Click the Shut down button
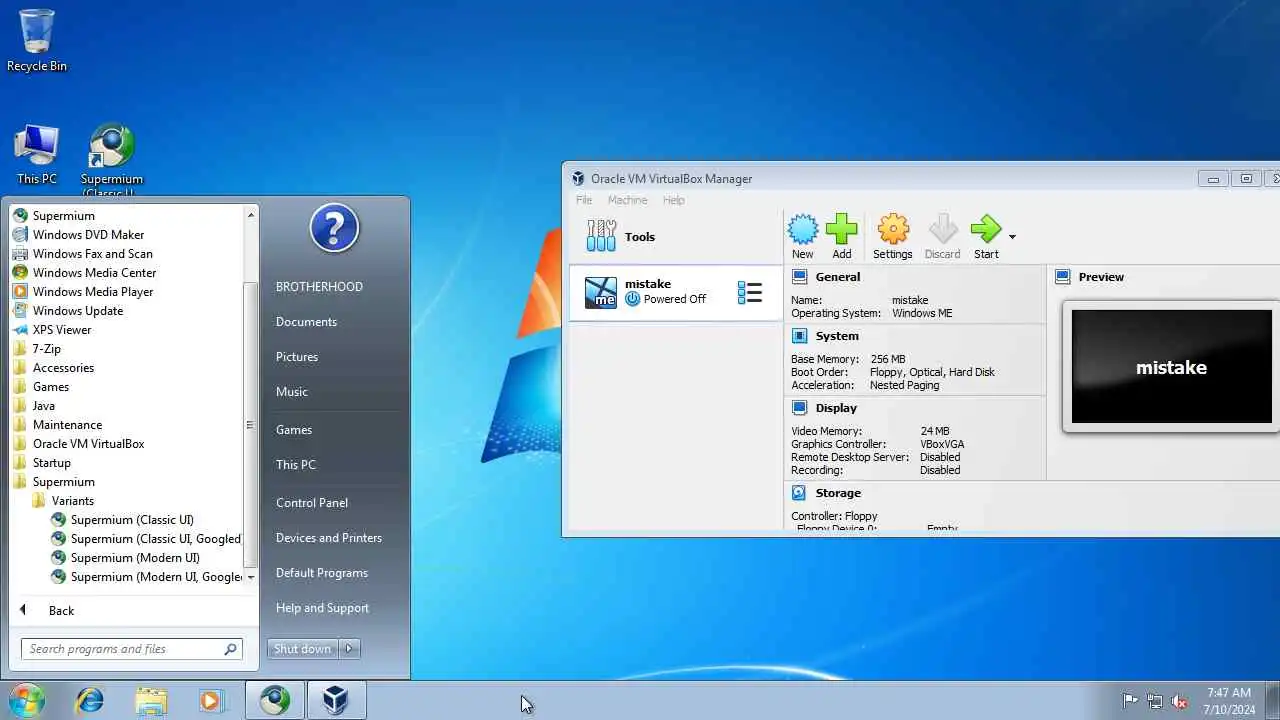 click(303, 649)
